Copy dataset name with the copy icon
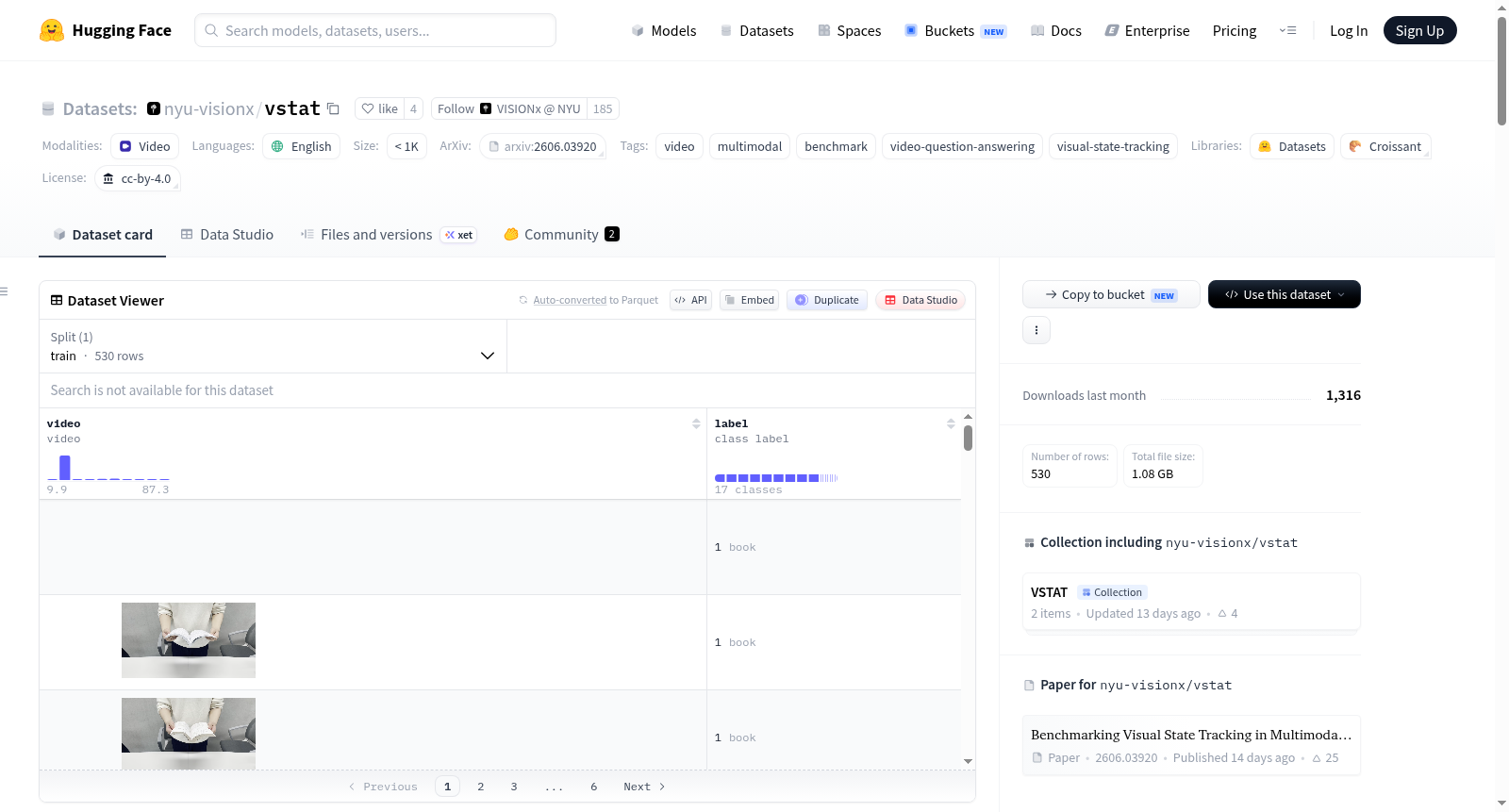This screenshot has height=812, width=1509. click(333, 108)
